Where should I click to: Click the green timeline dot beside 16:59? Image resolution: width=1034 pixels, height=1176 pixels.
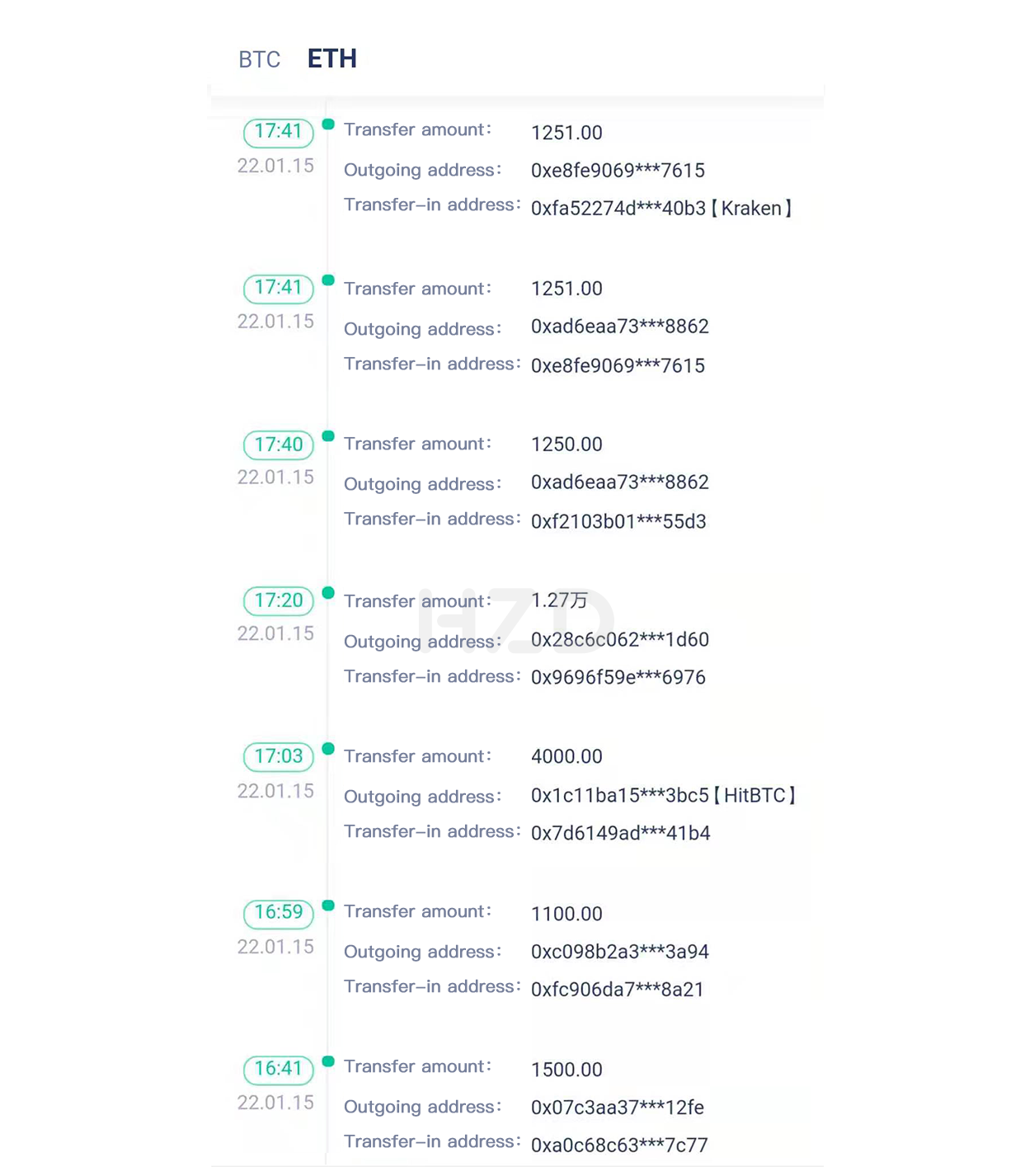coord(328,905)
